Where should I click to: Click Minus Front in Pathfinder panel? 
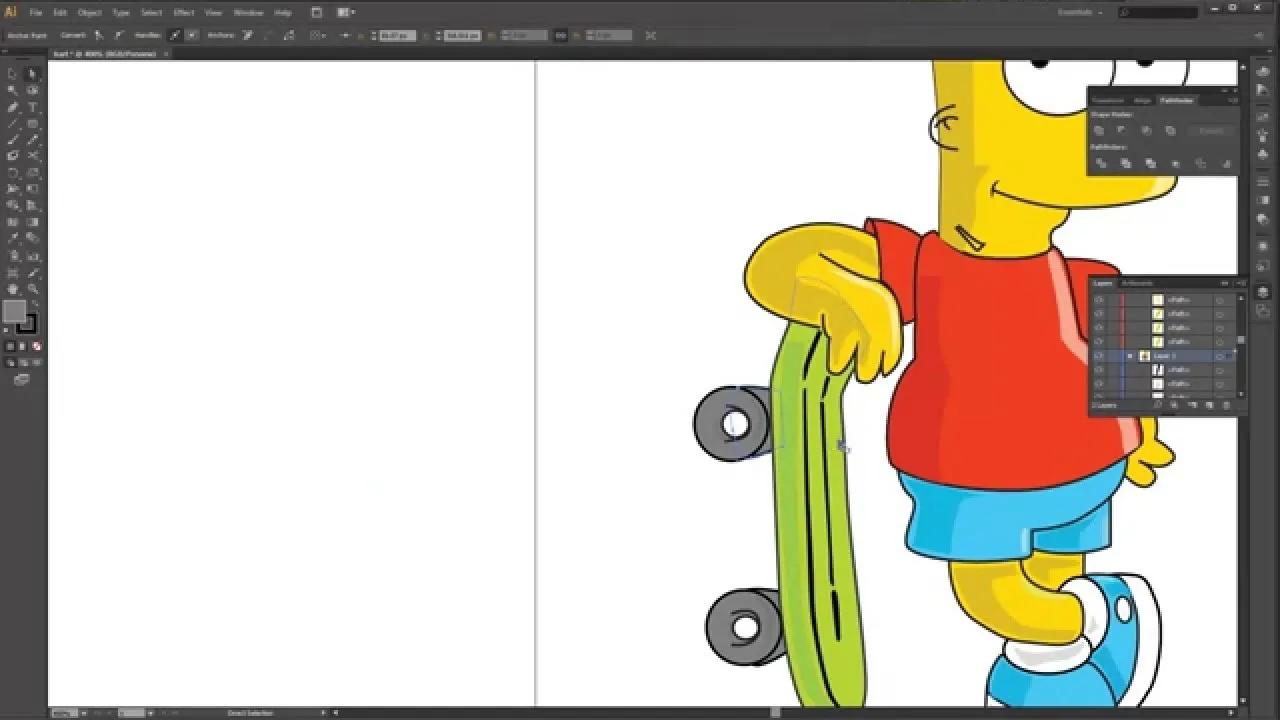tap(1121, 130)
